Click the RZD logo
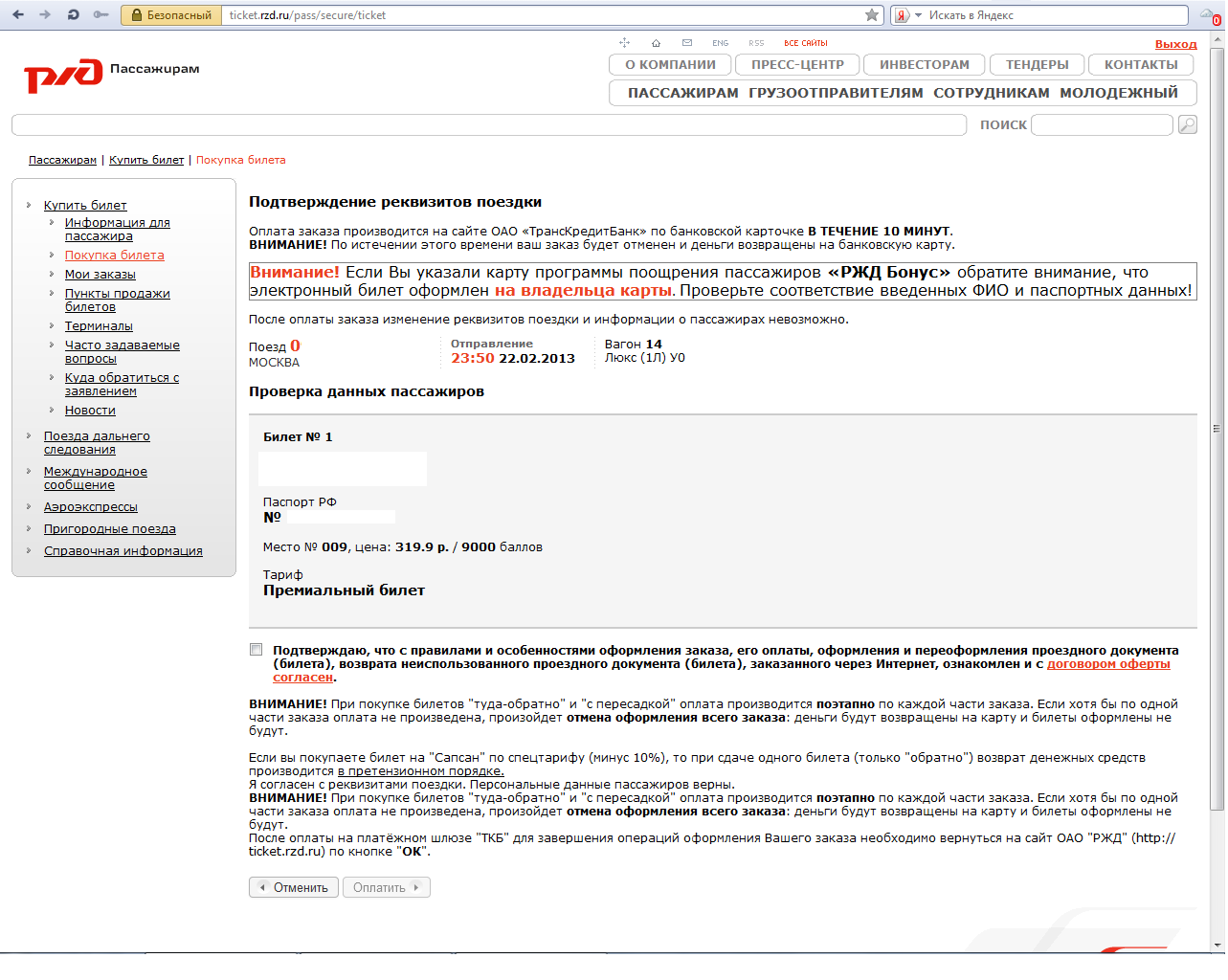The width and height of the screenshot is (1228, 980). click(x=63, y=75)
